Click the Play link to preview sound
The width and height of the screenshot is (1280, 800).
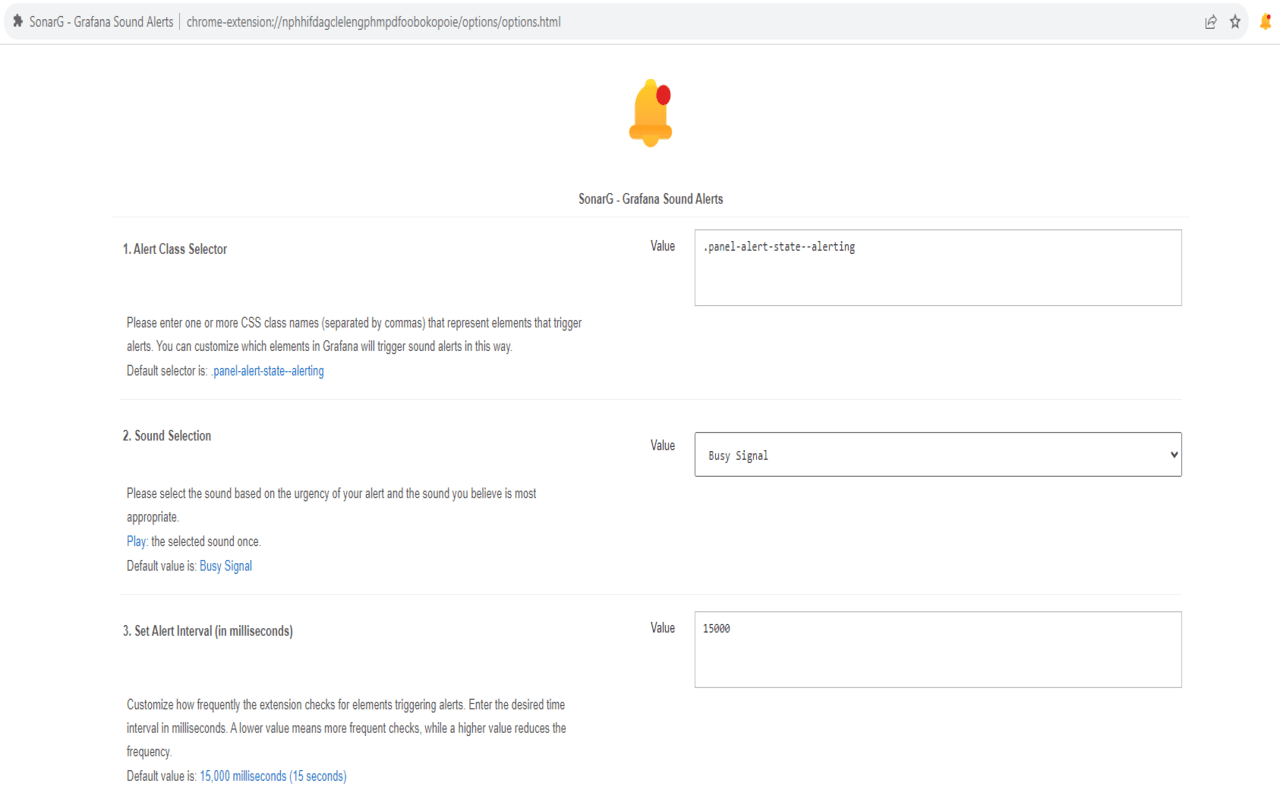coord(137,542)
